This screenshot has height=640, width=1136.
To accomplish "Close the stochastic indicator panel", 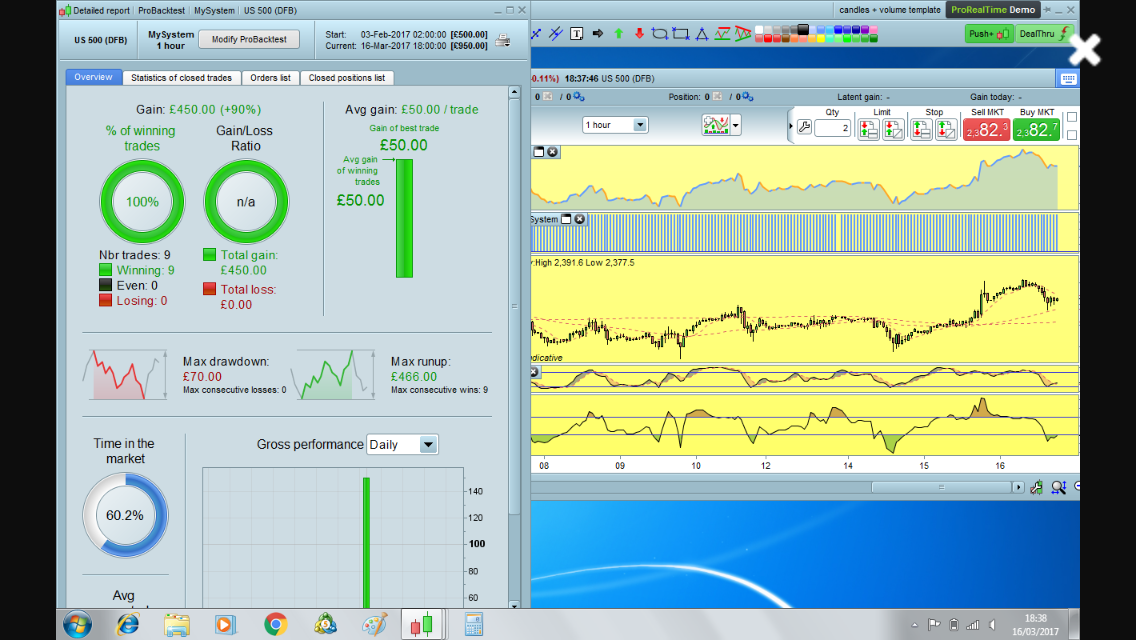I will click(535, 372).
